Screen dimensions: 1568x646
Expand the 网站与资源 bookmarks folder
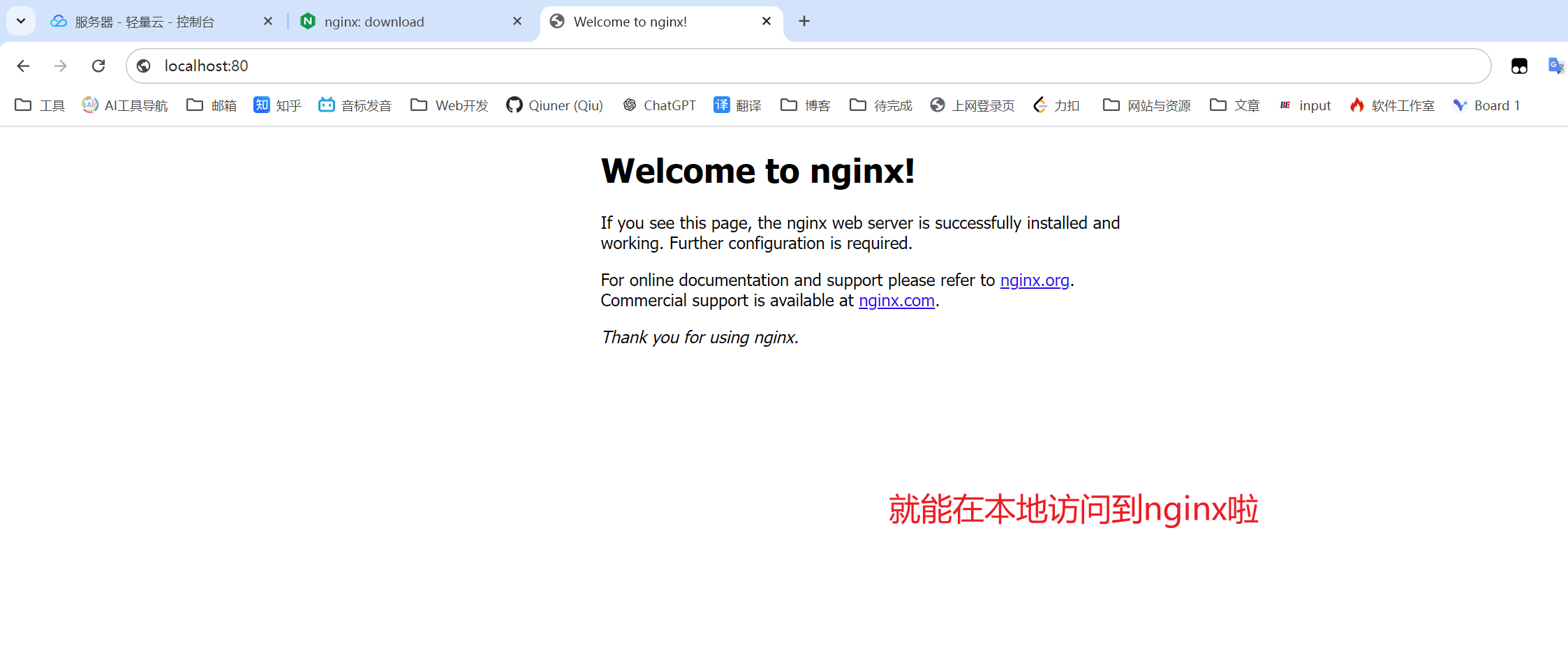1147,105
